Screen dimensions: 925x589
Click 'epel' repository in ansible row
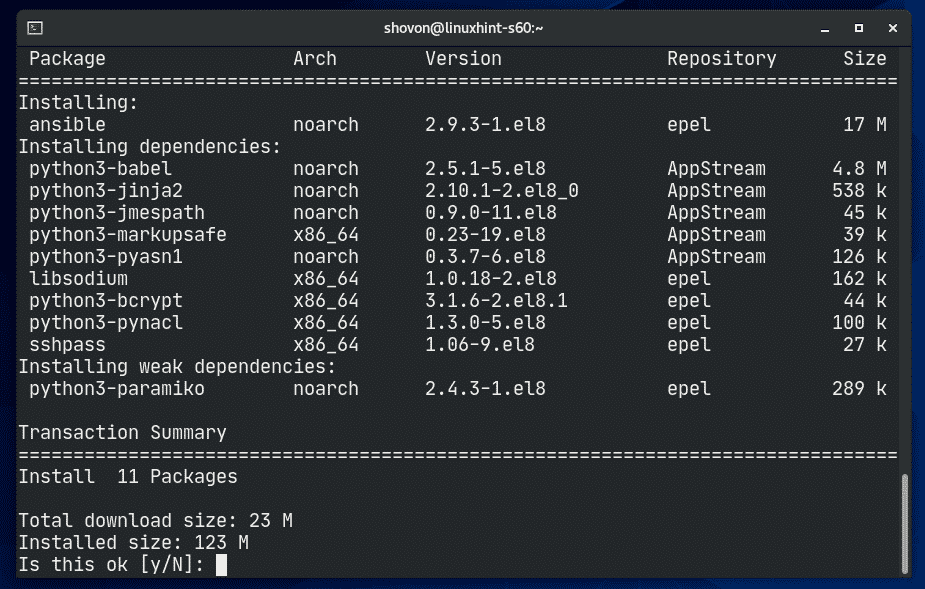(689, 125)
